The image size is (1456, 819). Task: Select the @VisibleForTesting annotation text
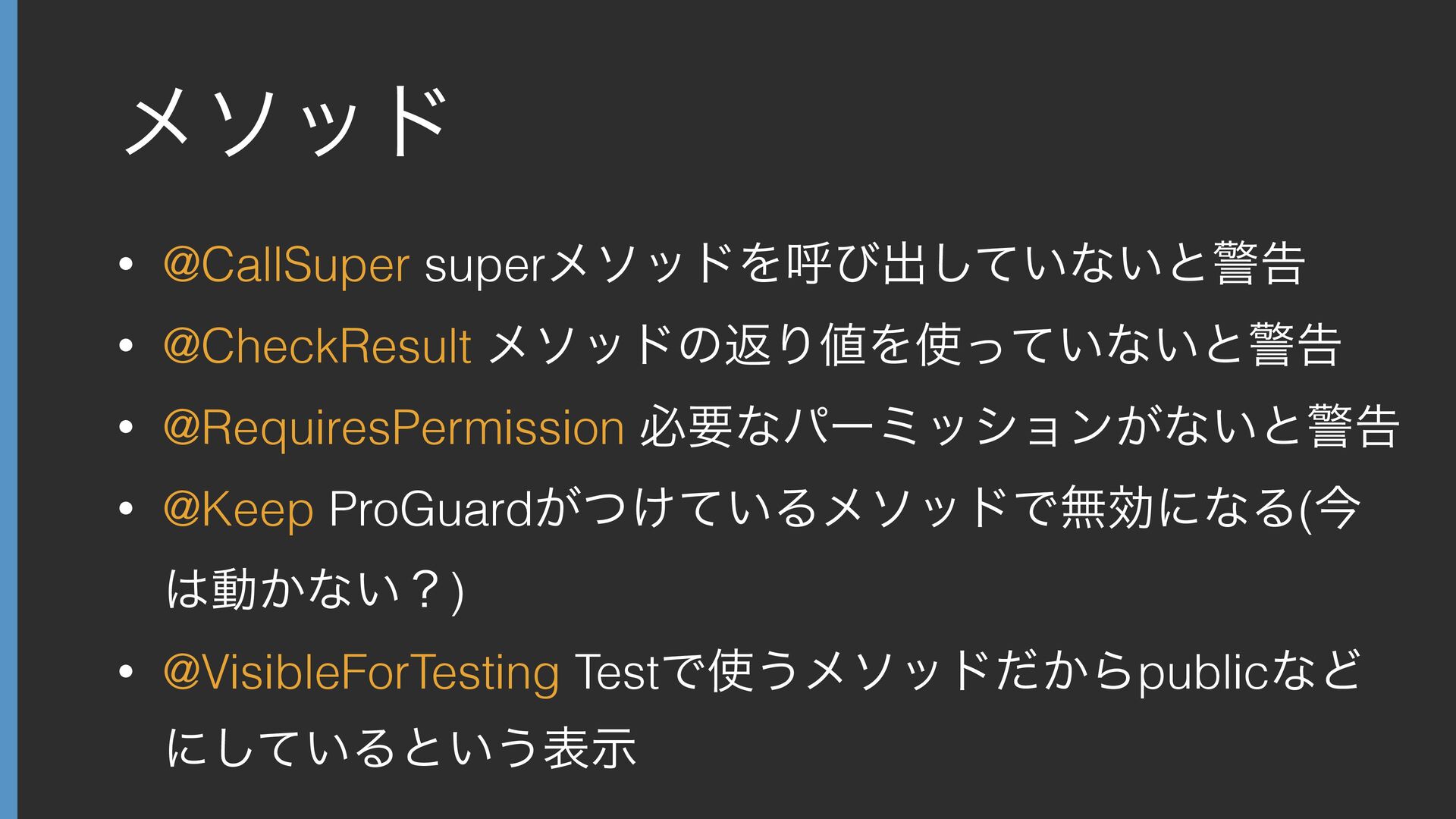point(362,673)
